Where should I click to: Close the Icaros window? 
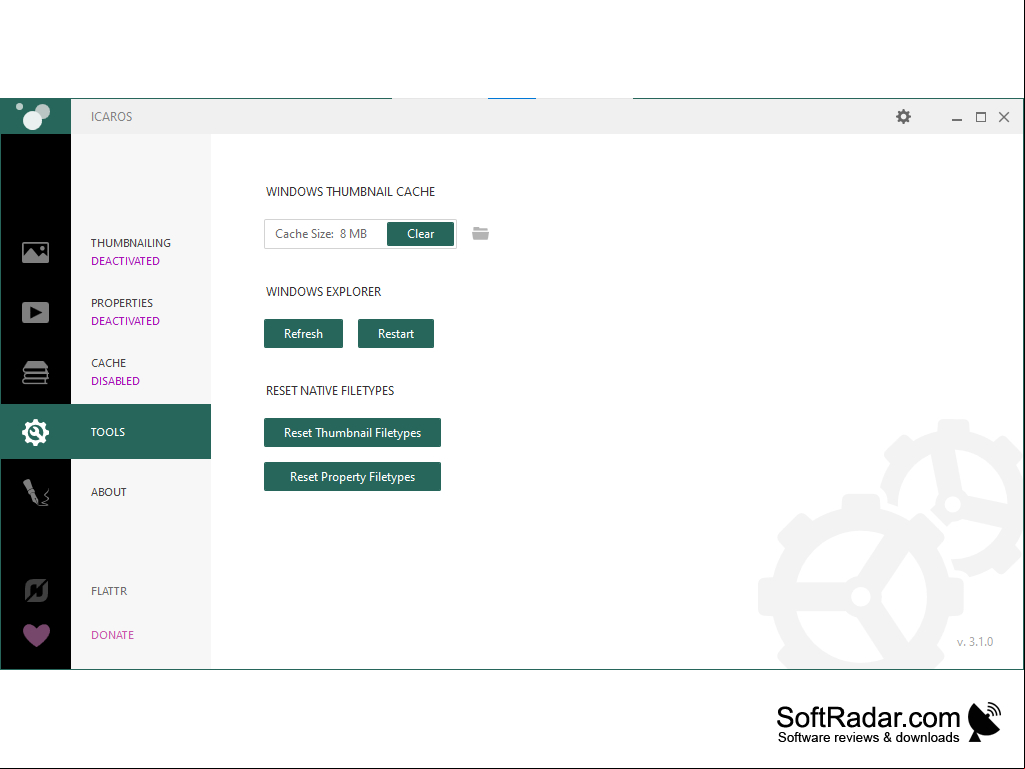pos(1004,117)
